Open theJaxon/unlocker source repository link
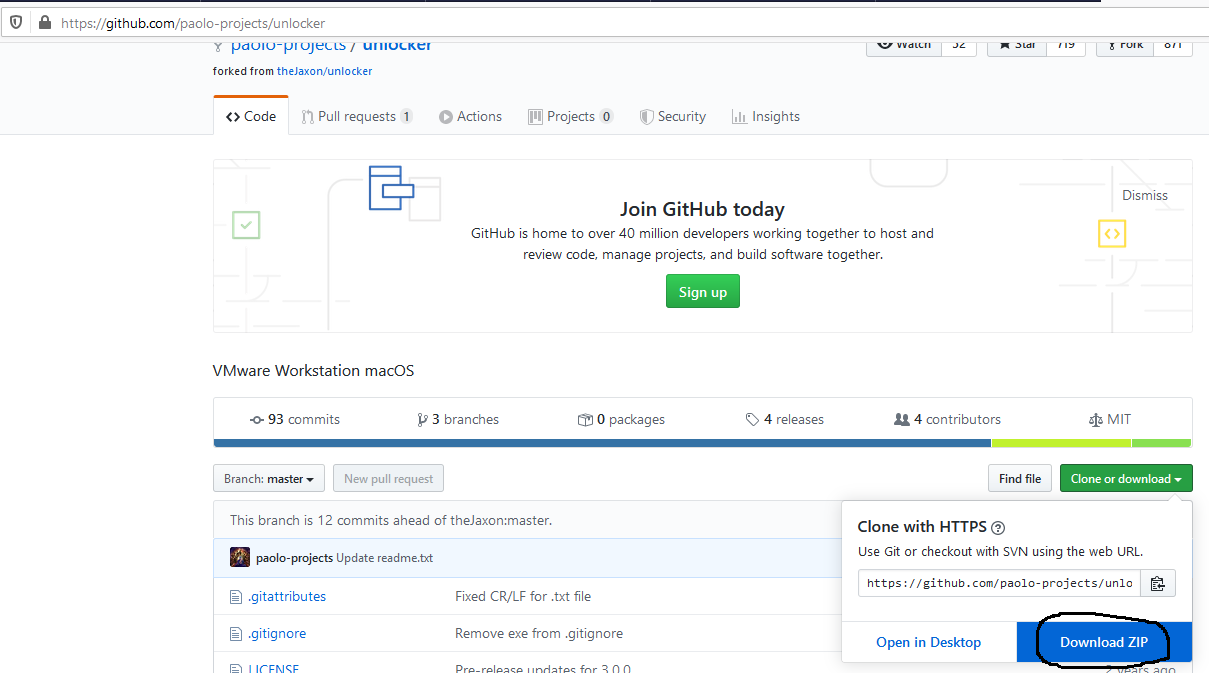 coord(324,71)
